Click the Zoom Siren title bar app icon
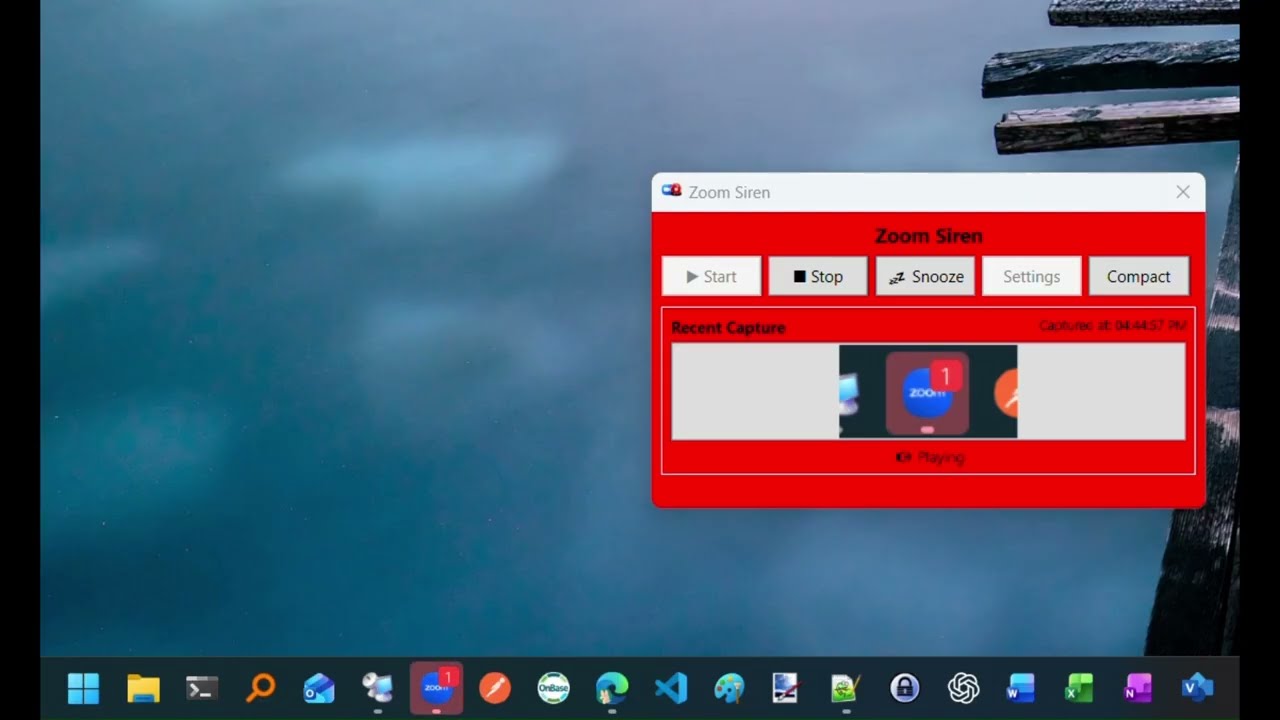The image size is (1280, 720). (672, 191)
